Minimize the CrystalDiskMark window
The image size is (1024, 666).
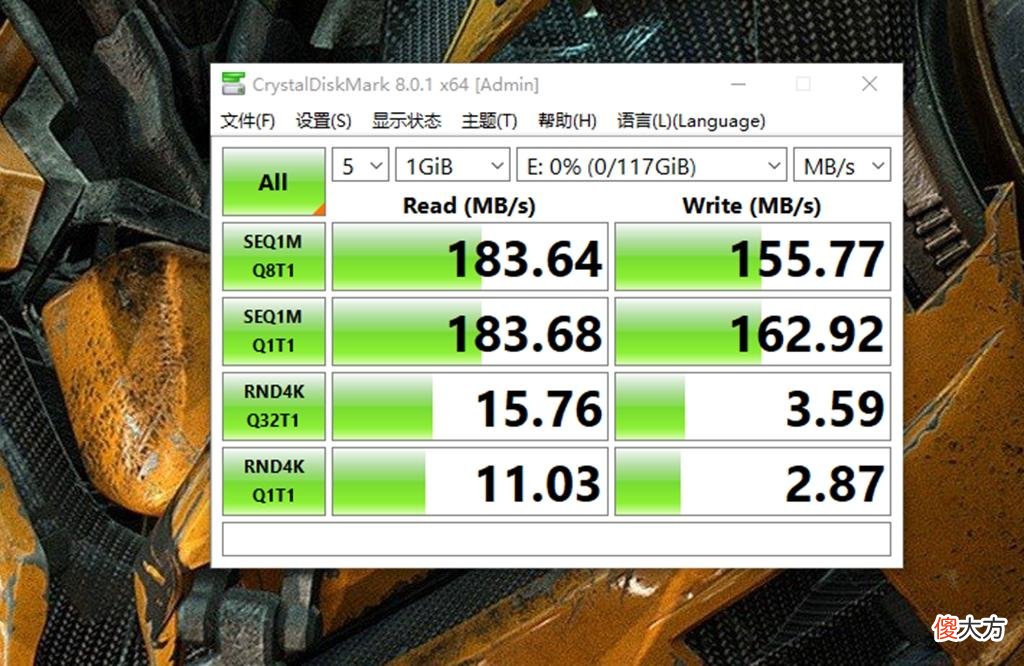click(x=738, y=84)
